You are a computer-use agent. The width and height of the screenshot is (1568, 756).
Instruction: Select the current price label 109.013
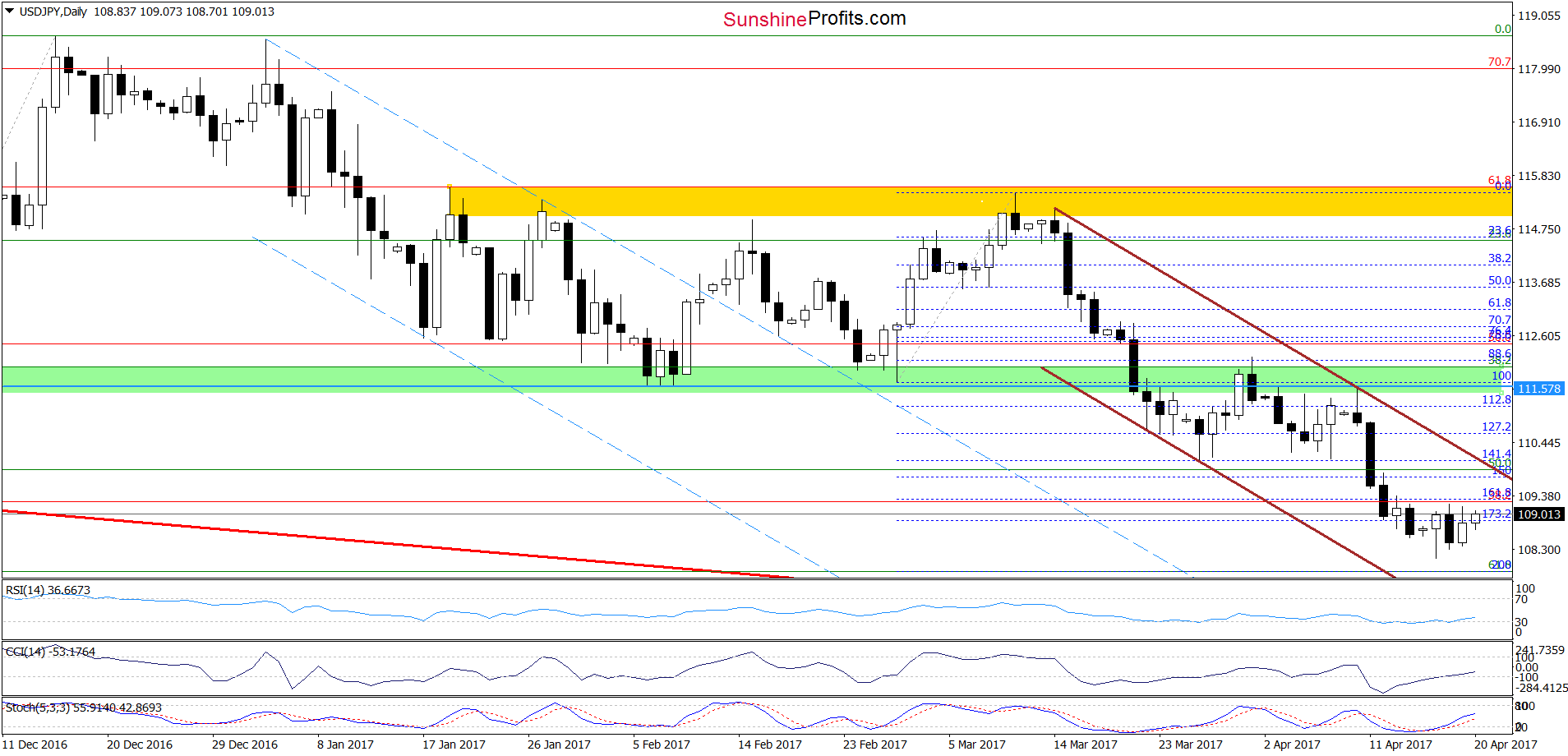click(1538, 514)
